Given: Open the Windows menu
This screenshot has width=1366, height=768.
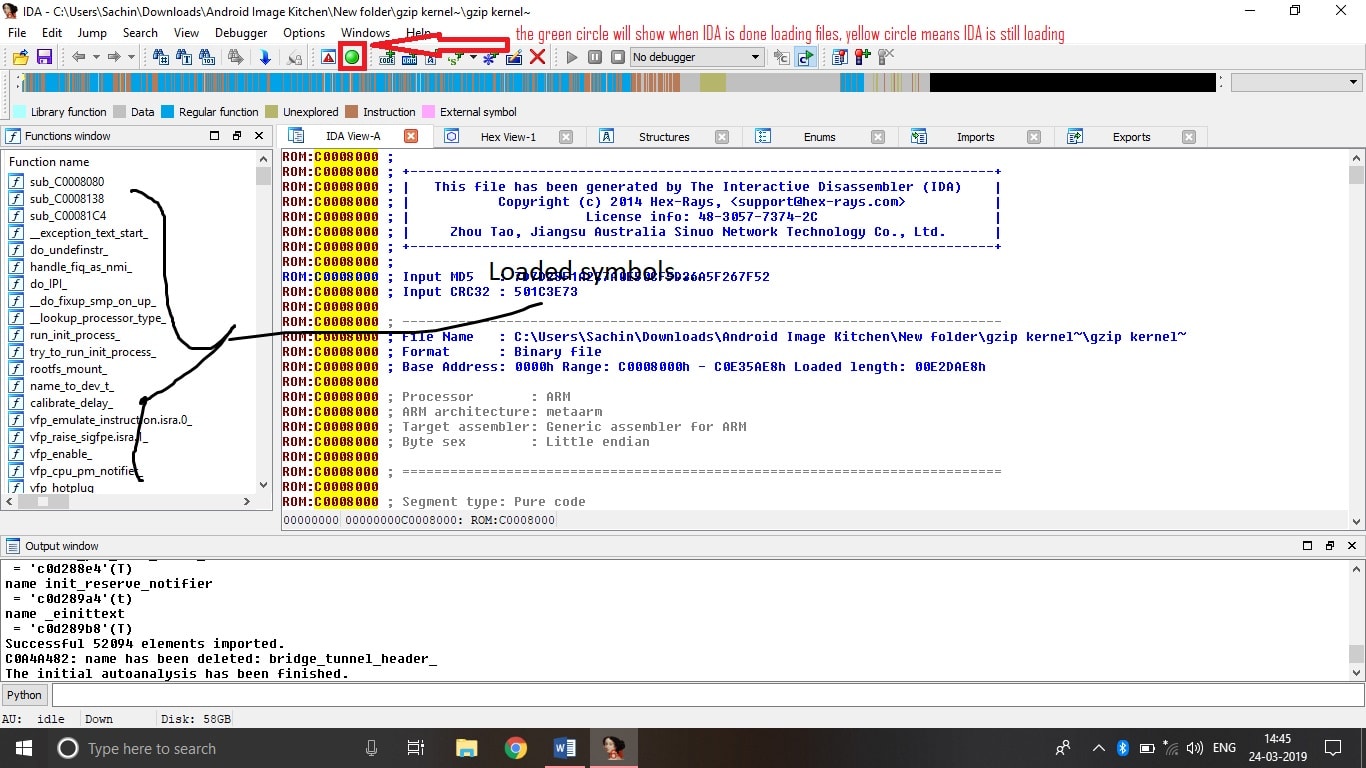Looking at the screenshot, I should 365,32.
